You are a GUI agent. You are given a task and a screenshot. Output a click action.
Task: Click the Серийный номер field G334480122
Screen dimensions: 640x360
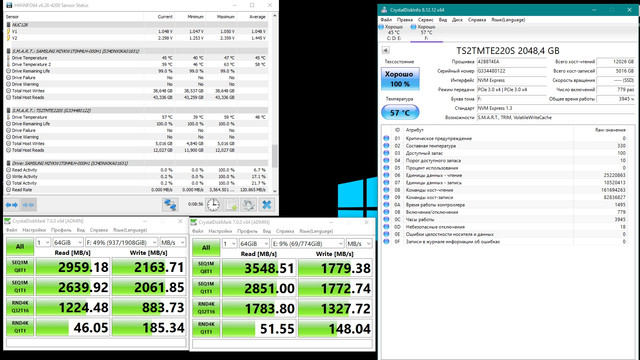click(511, 71)
